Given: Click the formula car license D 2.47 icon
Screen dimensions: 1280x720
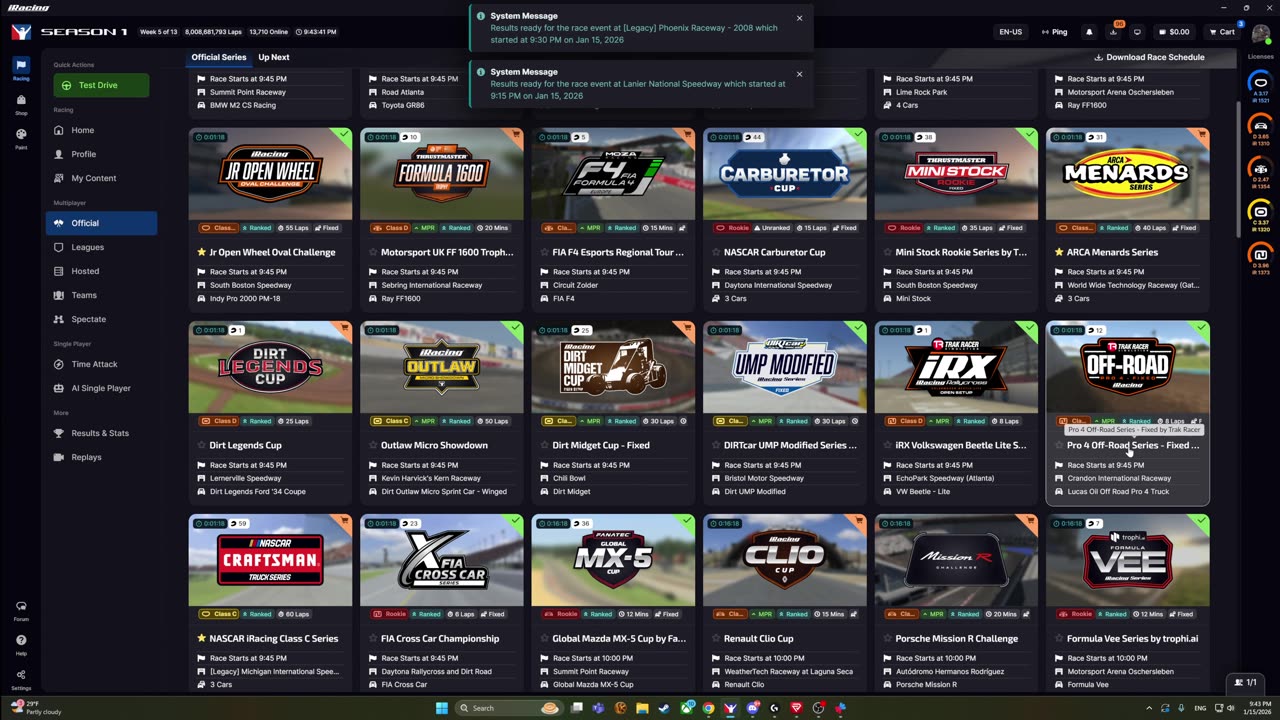Looking at the screenshot, I should (1261, 171).
